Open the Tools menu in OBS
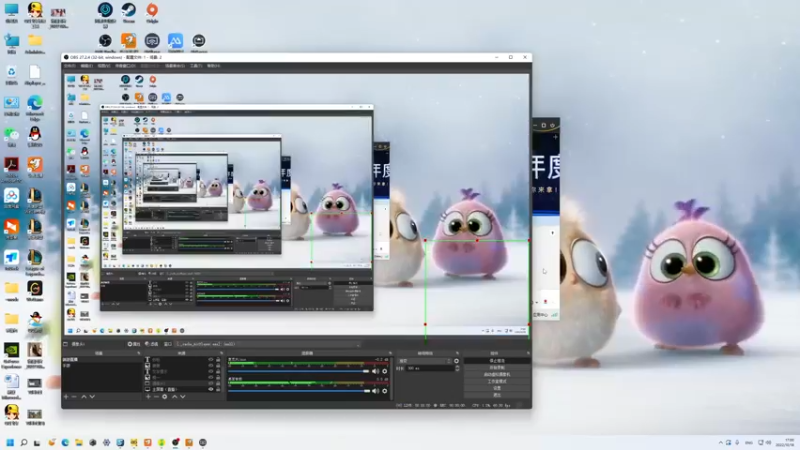Viewport: 800px width, 450px height. (196, 66)
